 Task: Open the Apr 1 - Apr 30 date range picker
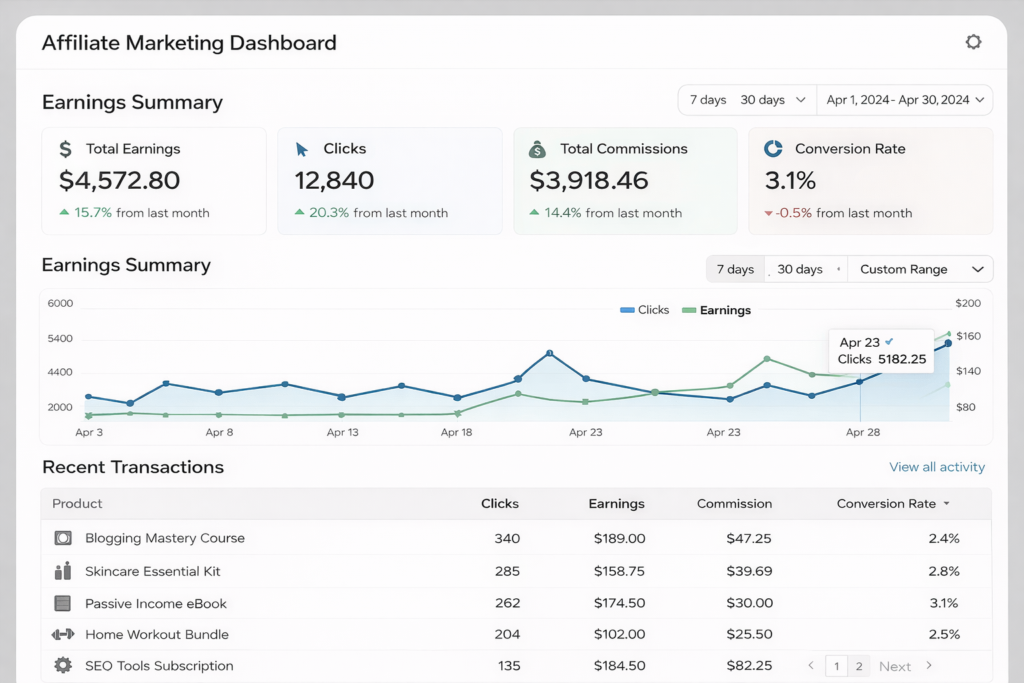pyautogui.click(x=903, y=99)
